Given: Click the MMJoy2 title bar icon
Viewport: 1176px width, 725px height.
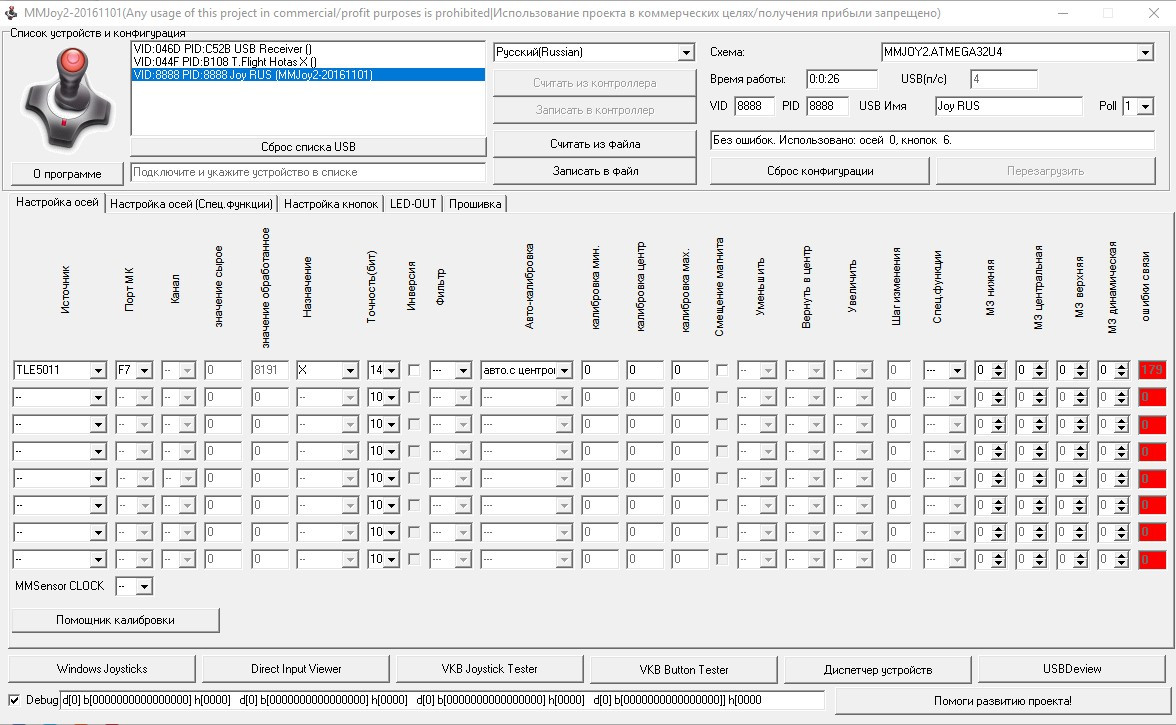Looking at the screenshot, I should point(11,12).
